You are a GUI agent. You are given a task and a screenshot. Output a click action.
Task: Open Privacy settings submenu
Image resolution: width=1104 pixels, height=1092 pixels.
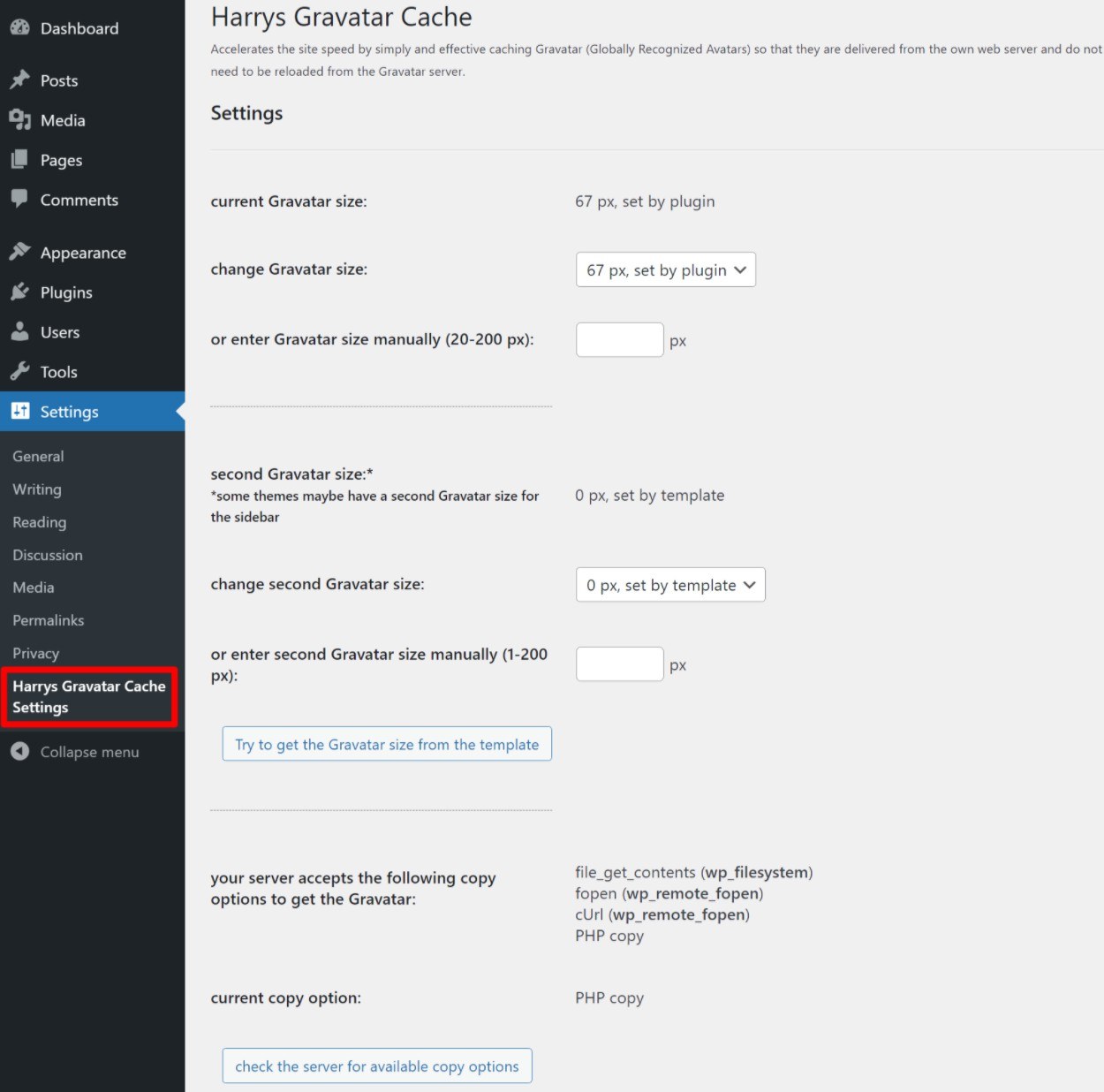(36, 653)
